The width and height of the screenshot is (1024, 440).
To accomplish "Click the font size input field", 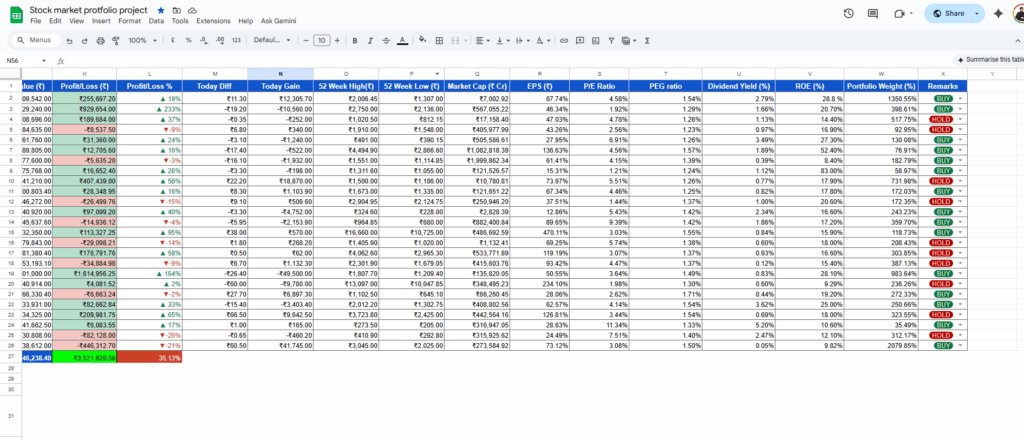I will [321, 40].
